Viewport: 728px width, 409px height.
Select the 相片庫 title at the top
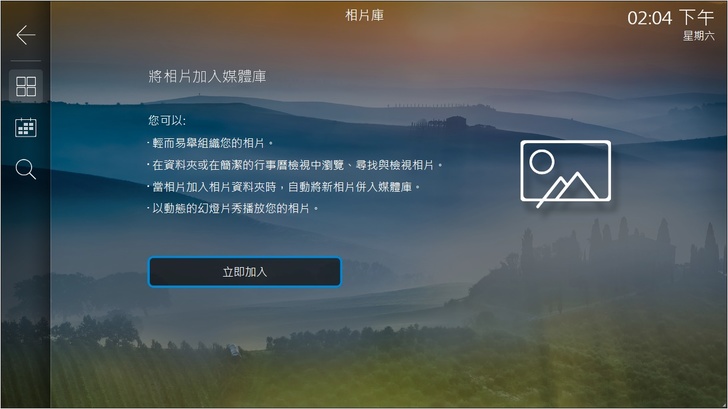coord(364,15)
